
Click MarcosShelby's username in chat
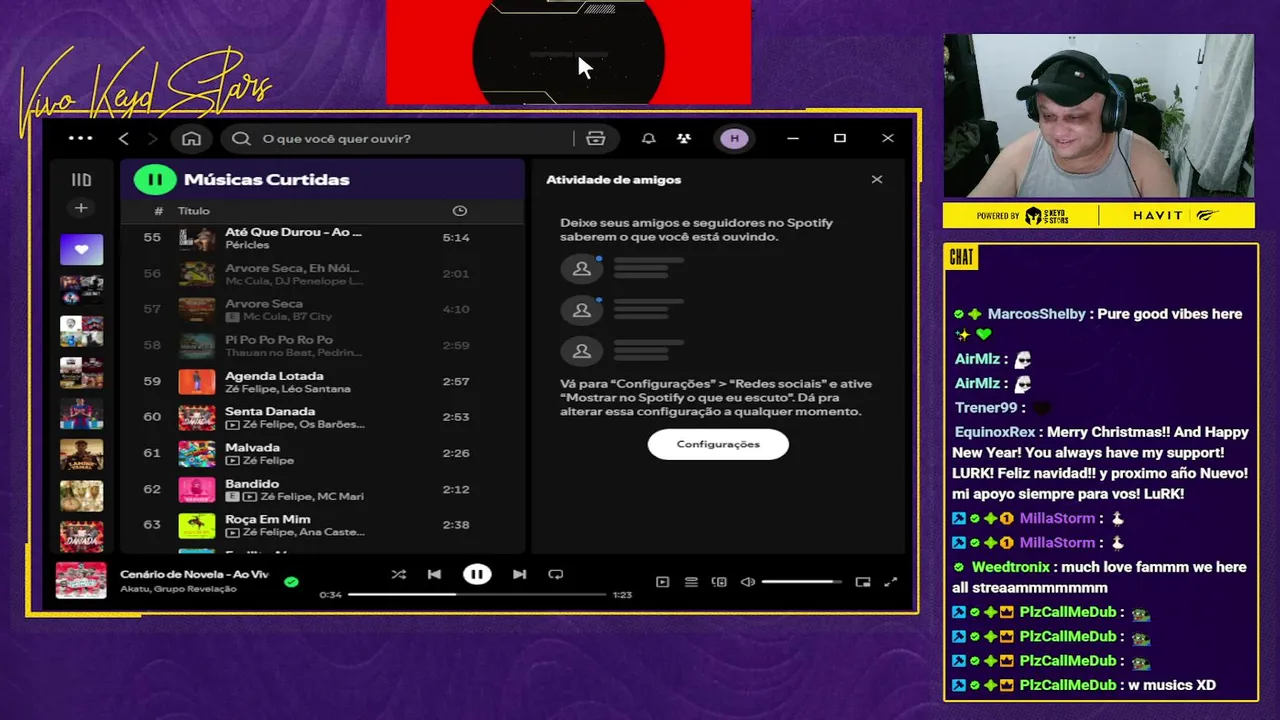click(1036, 314)
